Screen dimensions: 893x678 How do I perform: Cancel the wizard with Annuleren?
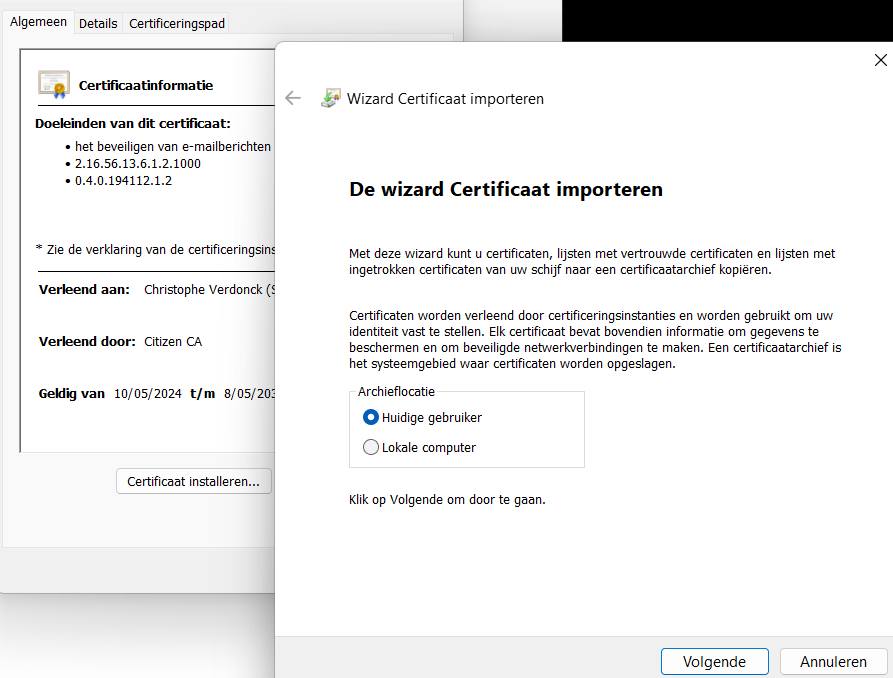(x=833, y=661)
